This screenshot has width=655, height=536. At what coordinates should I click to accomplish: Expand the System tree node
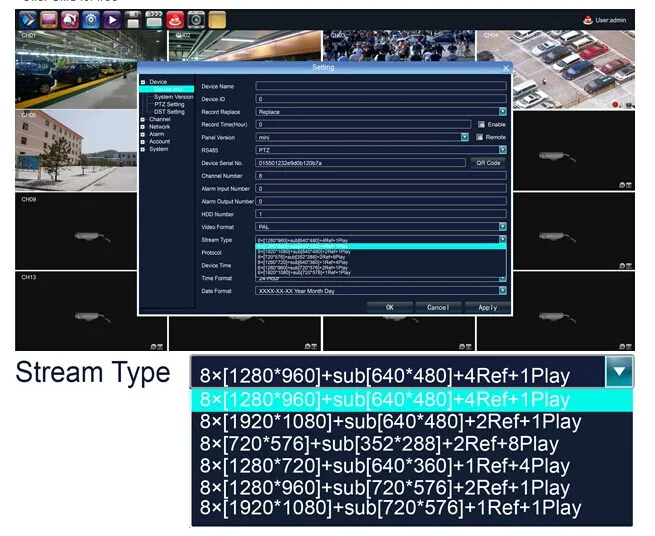(x=143, y=150)
